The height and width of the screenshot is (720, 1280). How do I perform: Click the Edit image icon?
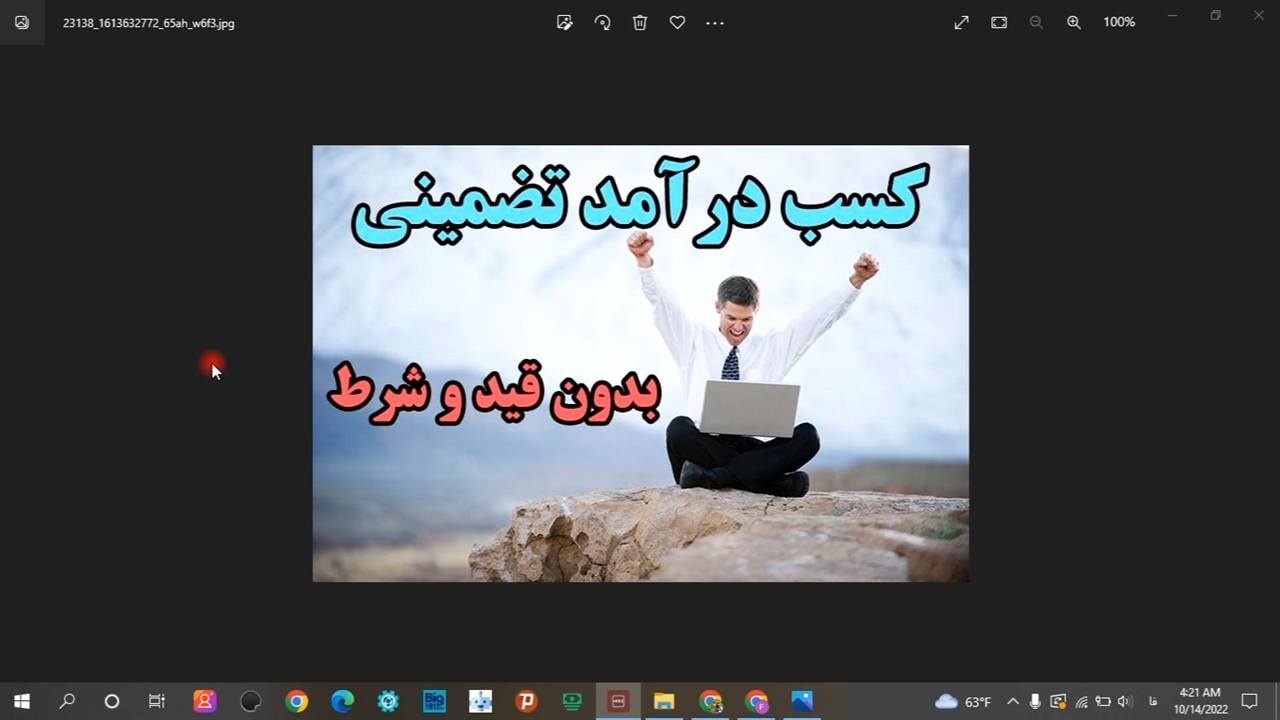click(x=565, y=22)
